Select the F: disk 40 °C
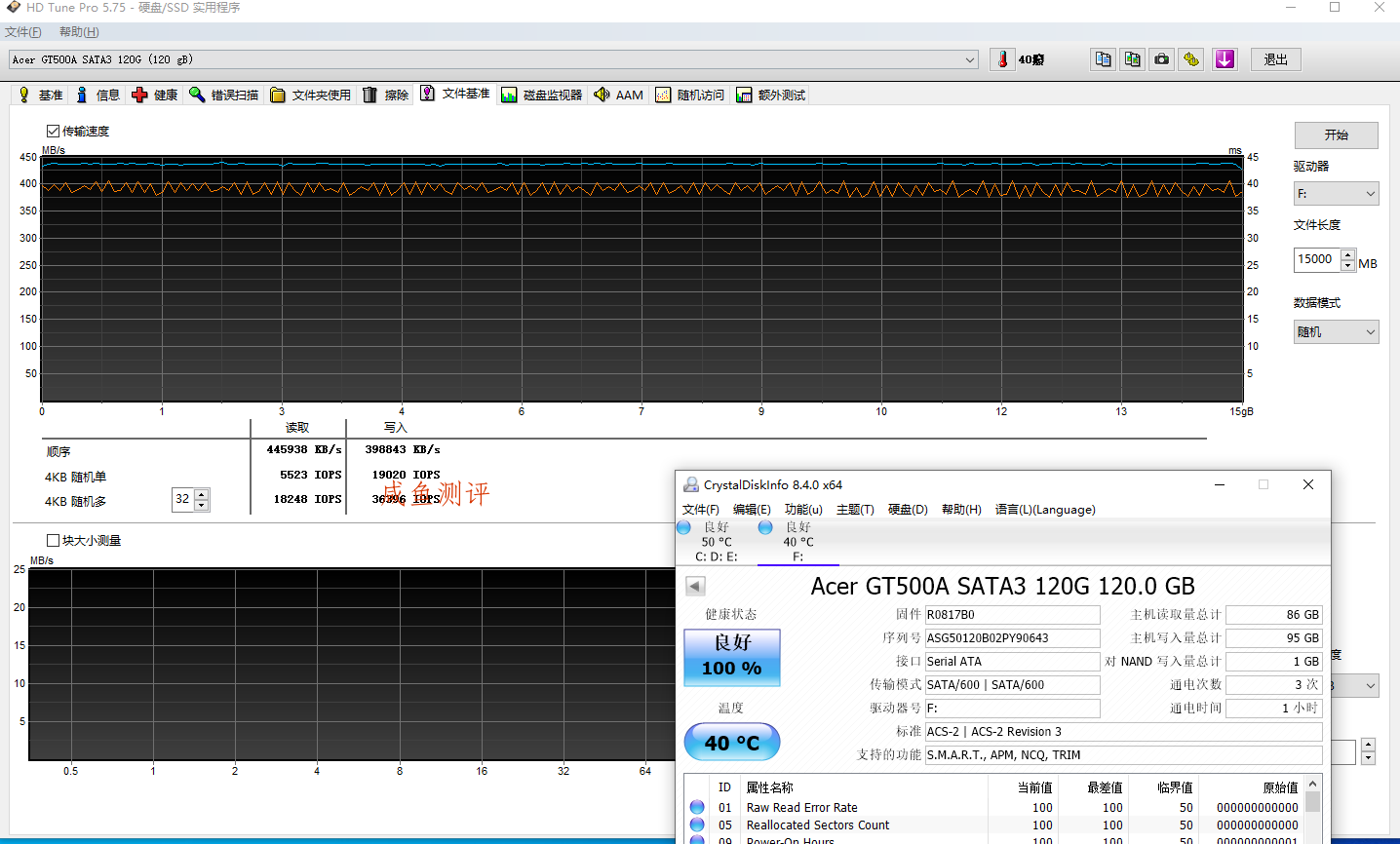The height and width of the screenshot is (844, 1400). (797, 542)
